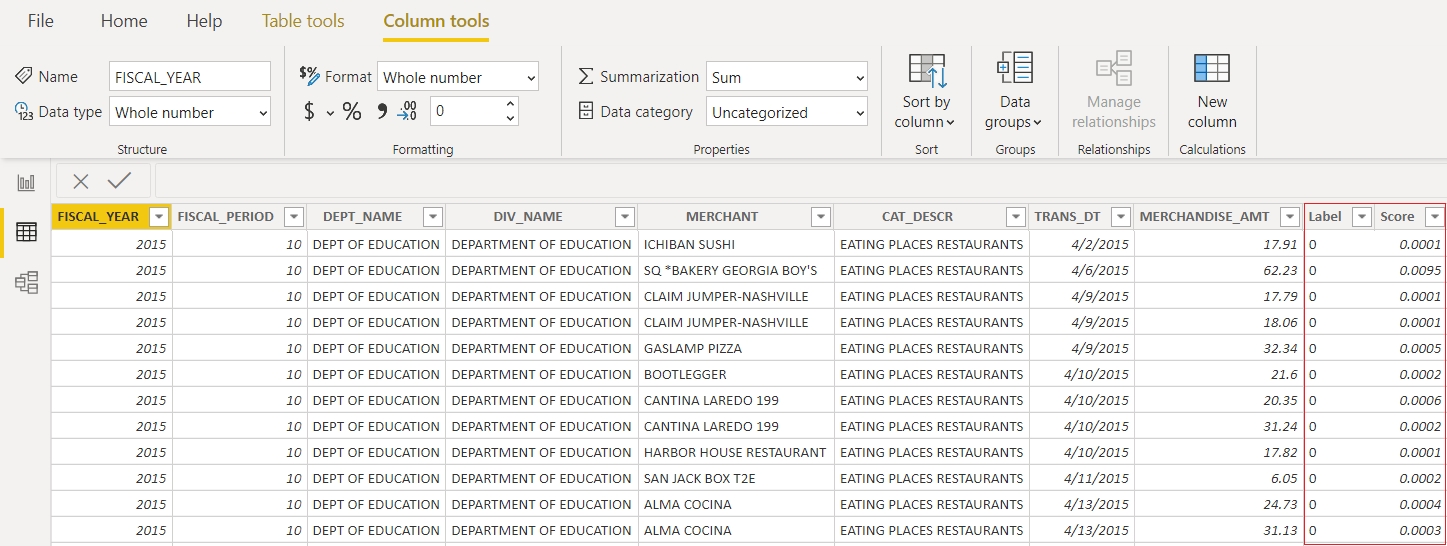1447x546 pixels.
Task: Click the column Name input field
Action: pos(190,77)
